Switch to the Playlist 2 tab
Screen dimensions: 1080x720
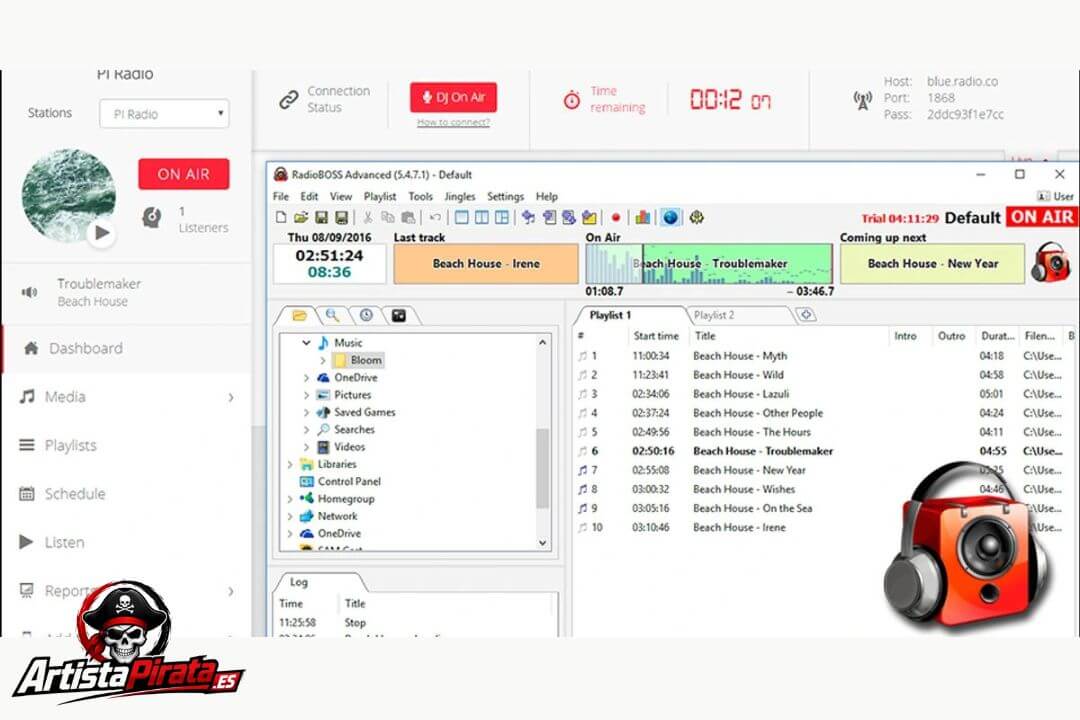(714, 315)
